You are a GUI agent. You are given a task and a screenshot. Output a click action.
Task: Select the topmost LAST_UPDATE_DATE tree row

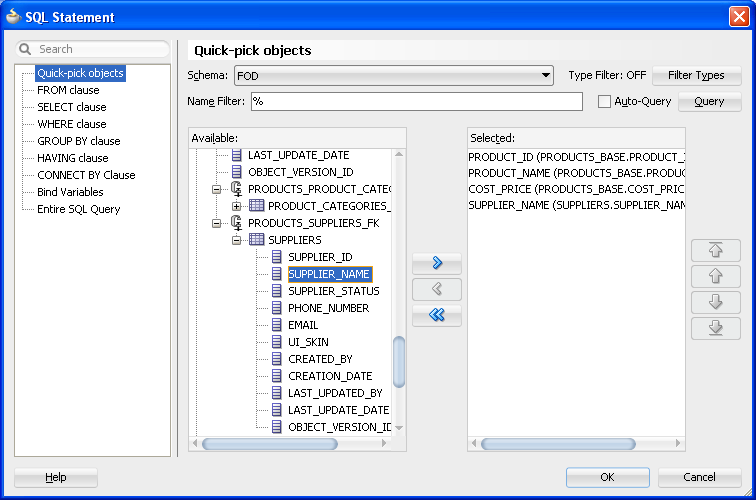298,155
